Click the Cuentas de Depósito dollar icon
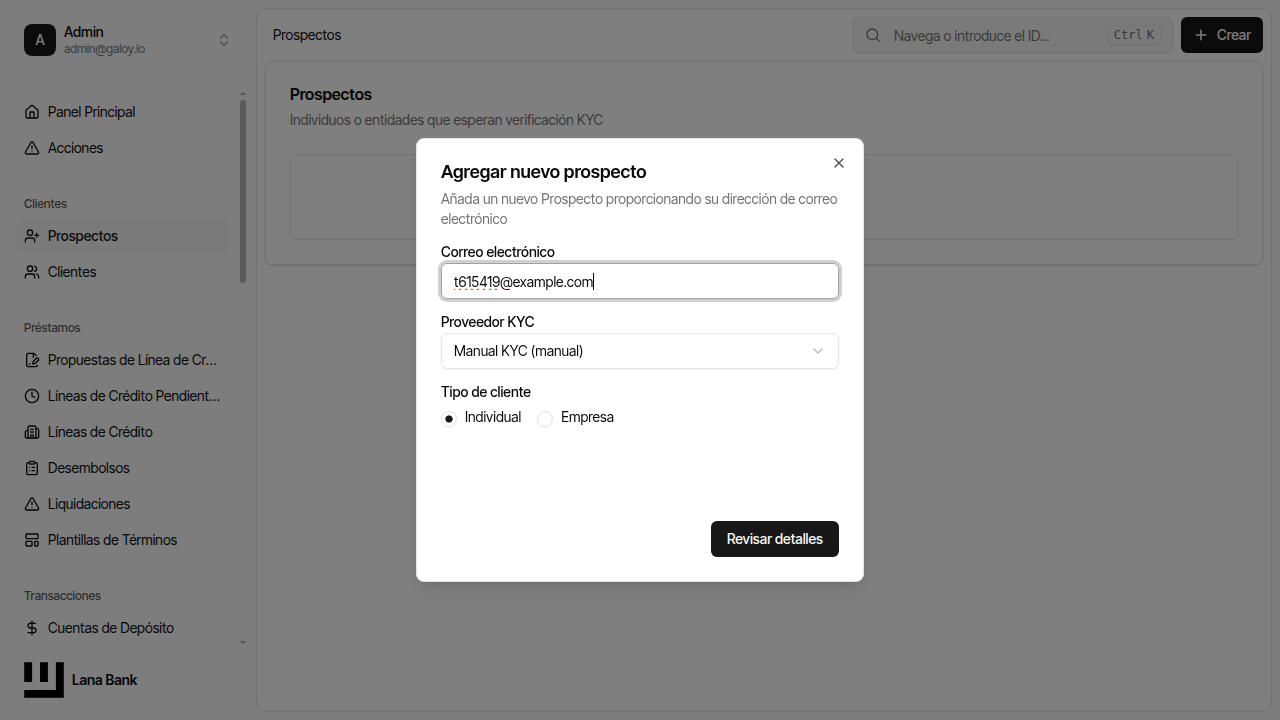Screen dimensions: 1280x720 coord(32,628)
